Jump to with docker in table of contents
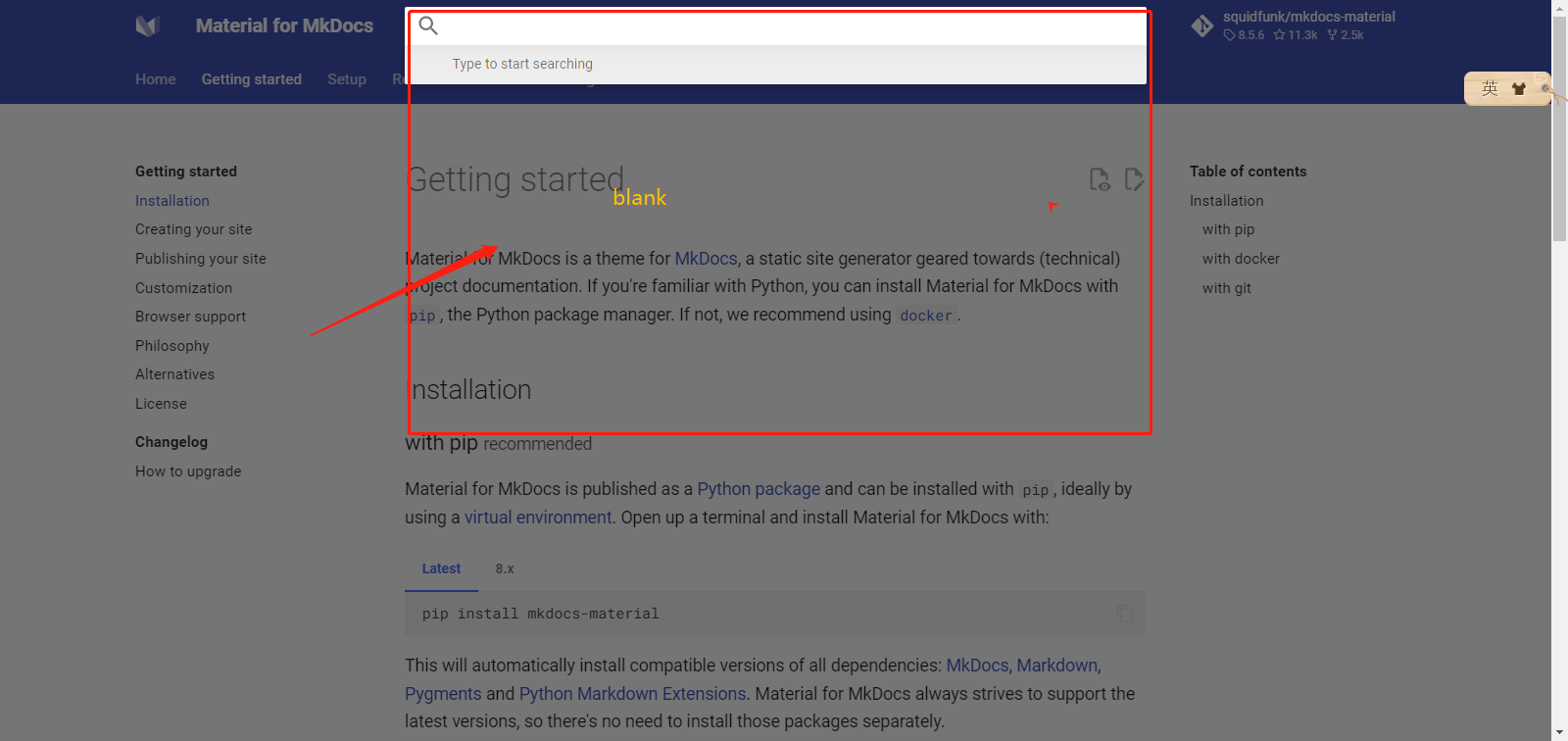The height and width of the screenshot is (741, 1568). click(x=1242, y=259)
